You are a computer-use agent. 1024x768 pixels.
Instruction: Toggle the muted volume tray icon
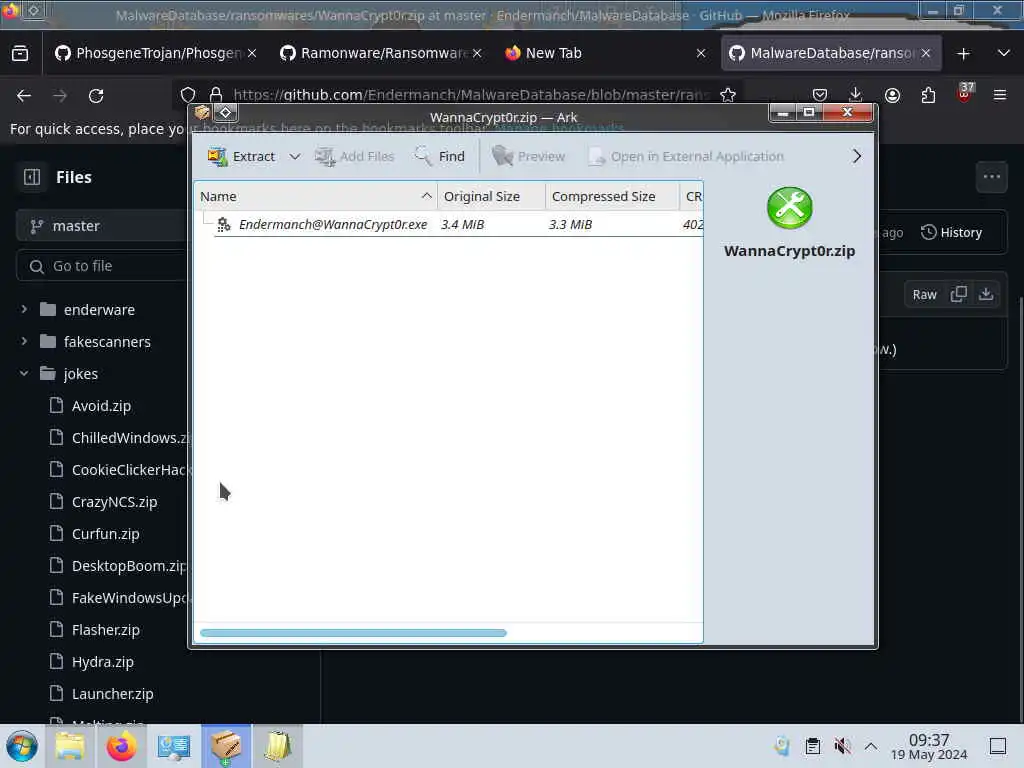842,746
